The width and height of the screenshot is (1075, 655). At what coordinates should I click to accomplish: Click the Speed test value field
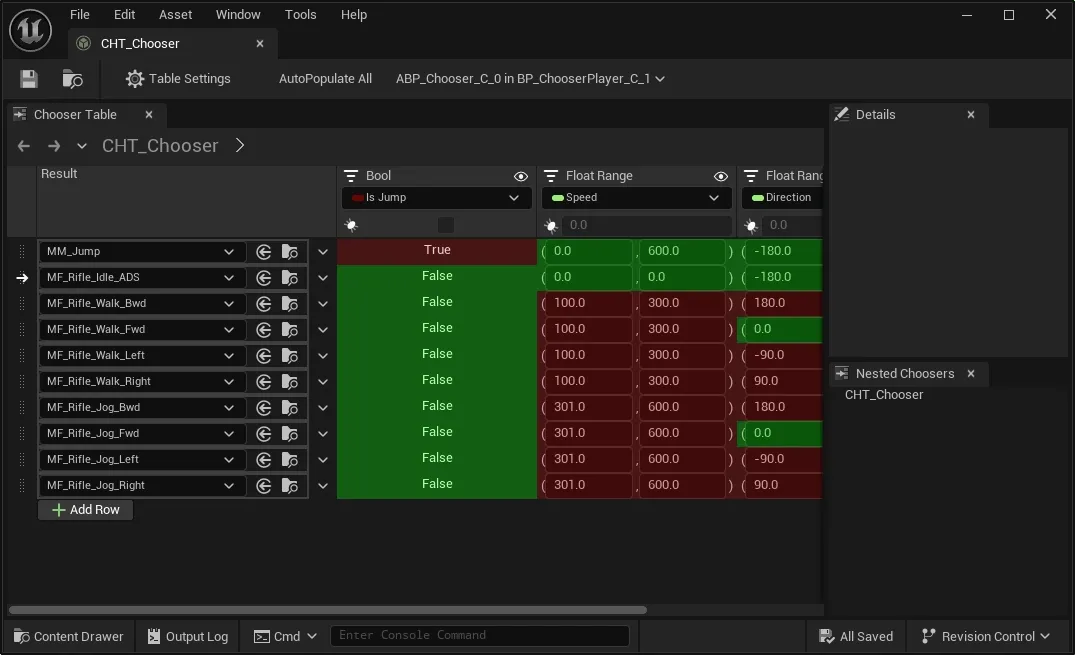tap(647, 225)
